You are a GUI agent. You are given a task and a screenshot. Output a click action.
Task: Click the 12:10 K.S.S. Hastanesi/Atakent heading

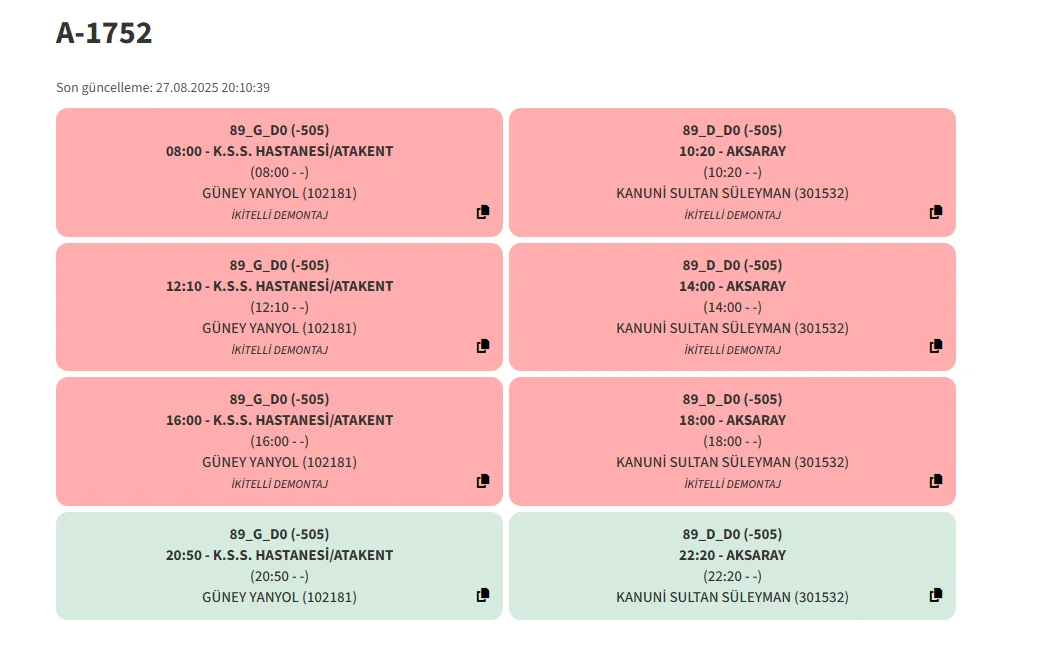click(279, 286)
